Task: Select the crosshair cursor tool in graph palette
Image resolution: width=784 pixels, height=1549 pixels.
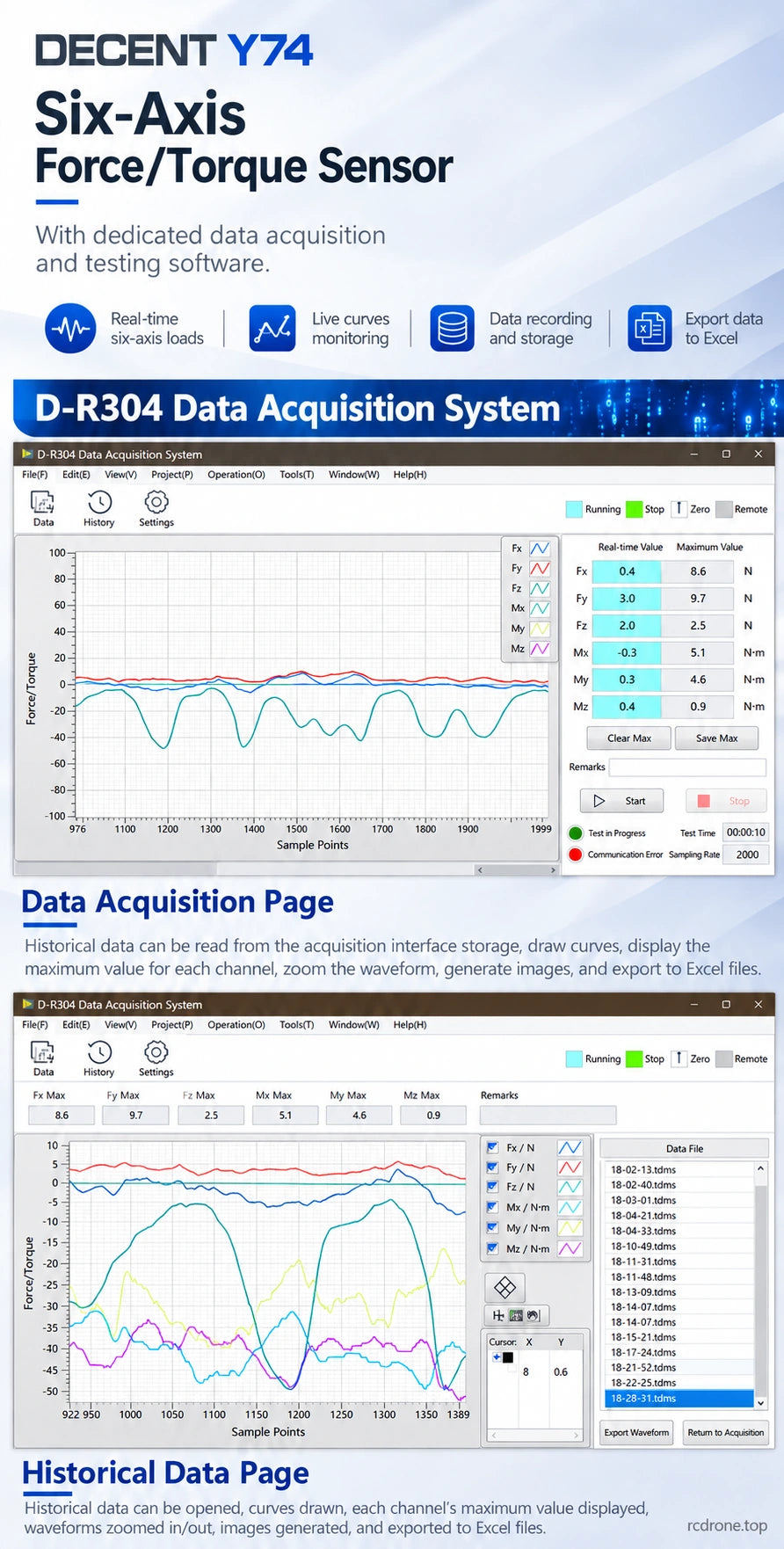Action: pos(498,1315)
